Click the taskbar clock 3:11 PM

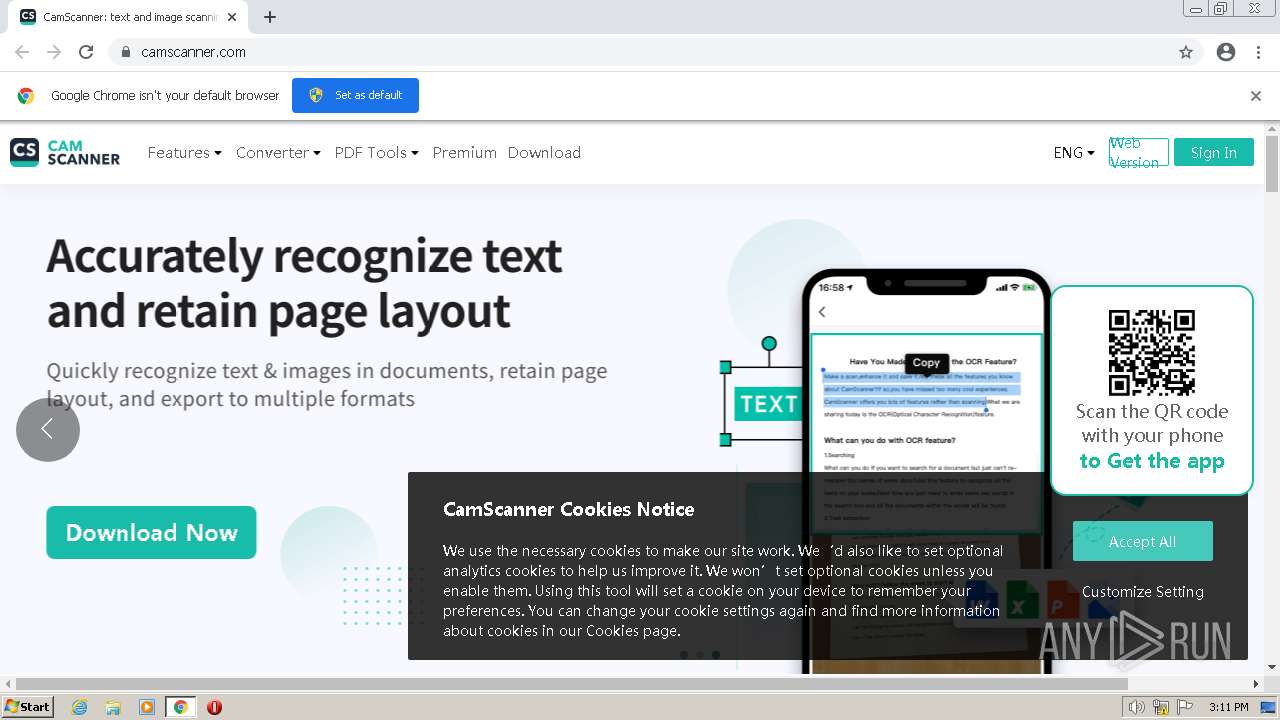1228,707
